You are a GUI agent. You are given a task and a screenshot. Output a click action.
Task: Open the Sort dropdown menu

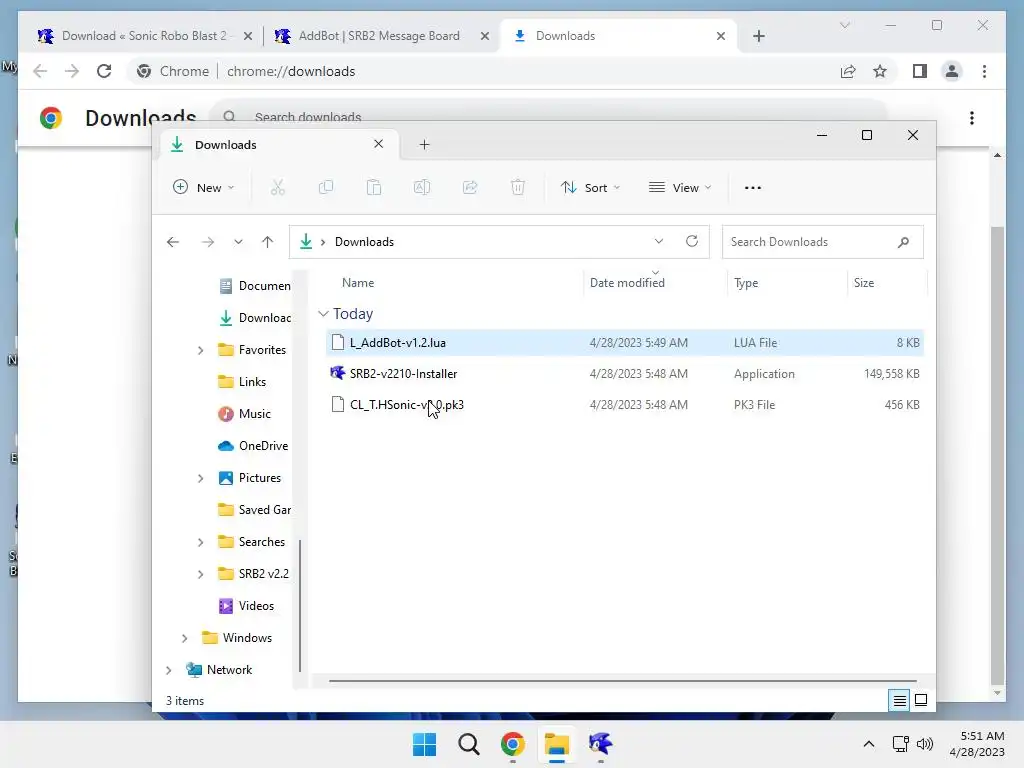(590, 187)
